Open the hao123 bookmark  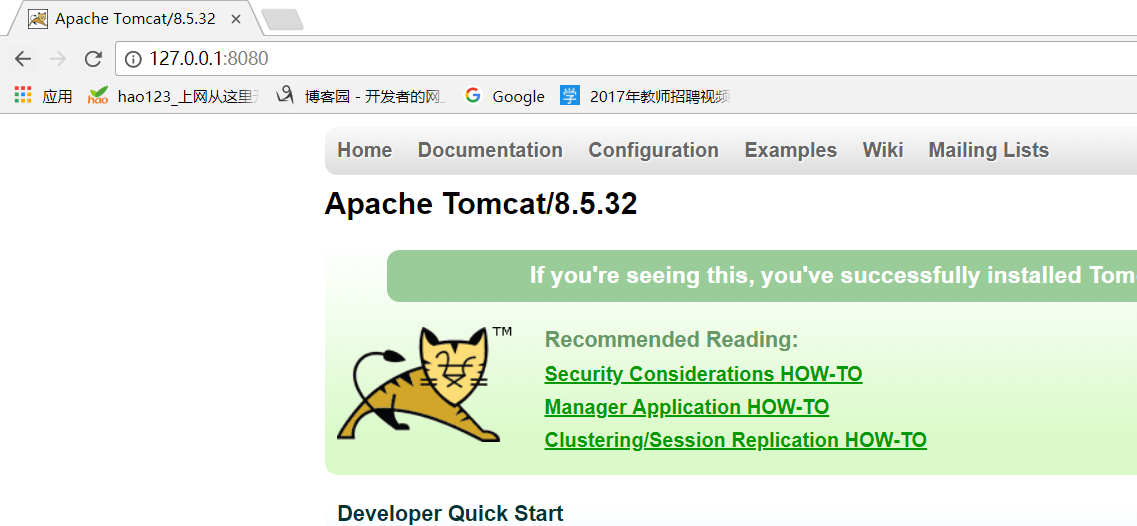pos(174,96)
